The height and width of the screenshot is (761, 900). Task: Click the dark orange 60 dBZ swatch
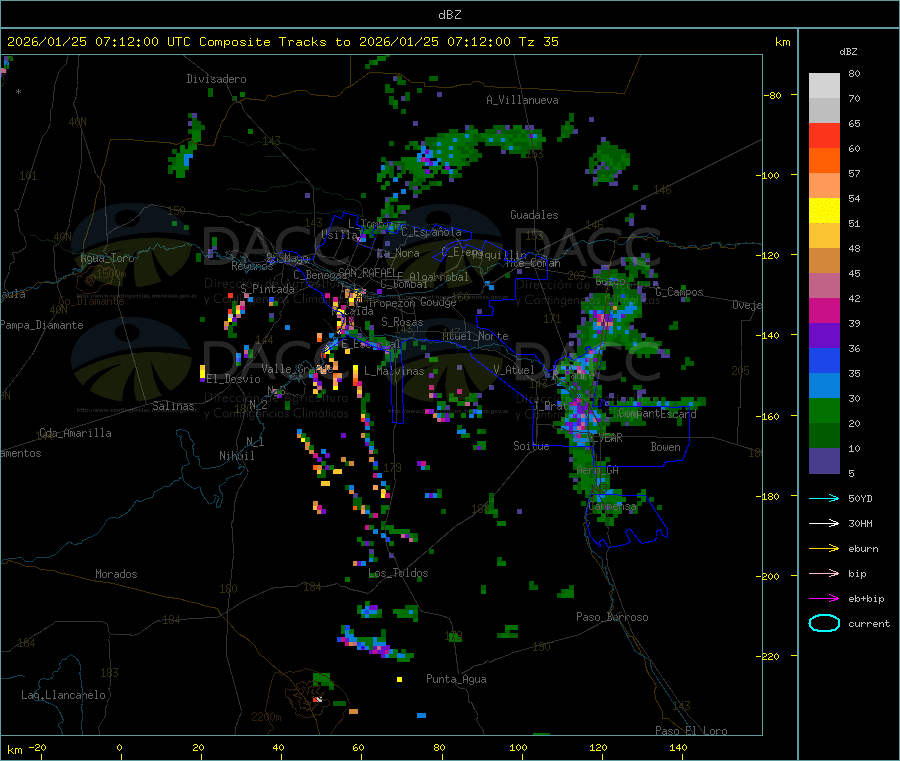[x=824, y=160]
